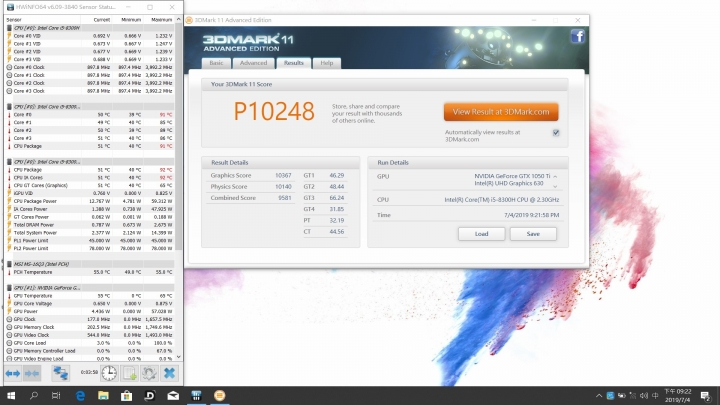Image resolution: width=720 pixels, height=405 pixels.
Task: Click the Physics Score row in Result Details
Action: click(251, 187)
